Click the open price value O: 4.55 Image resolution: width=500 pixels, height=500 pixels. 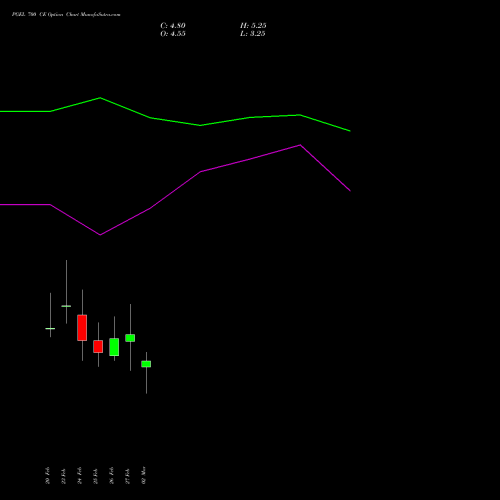173,34
